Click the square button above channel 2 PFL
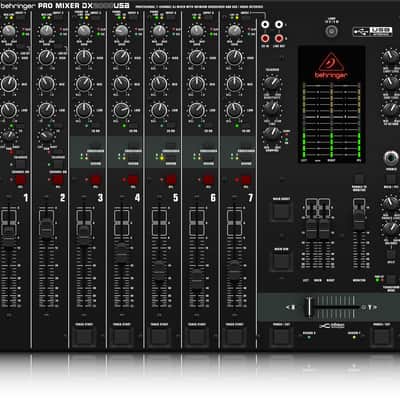 58,164
